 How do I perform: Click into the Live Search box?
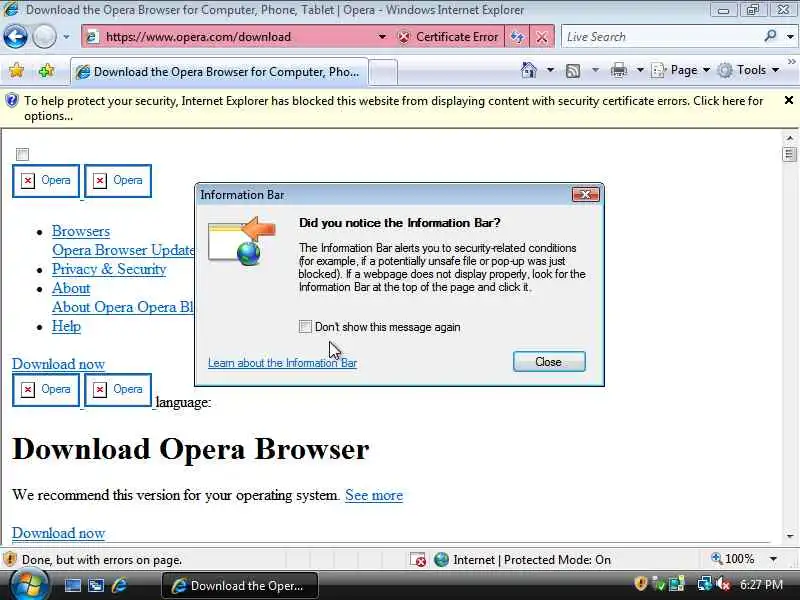coord(661,37)
